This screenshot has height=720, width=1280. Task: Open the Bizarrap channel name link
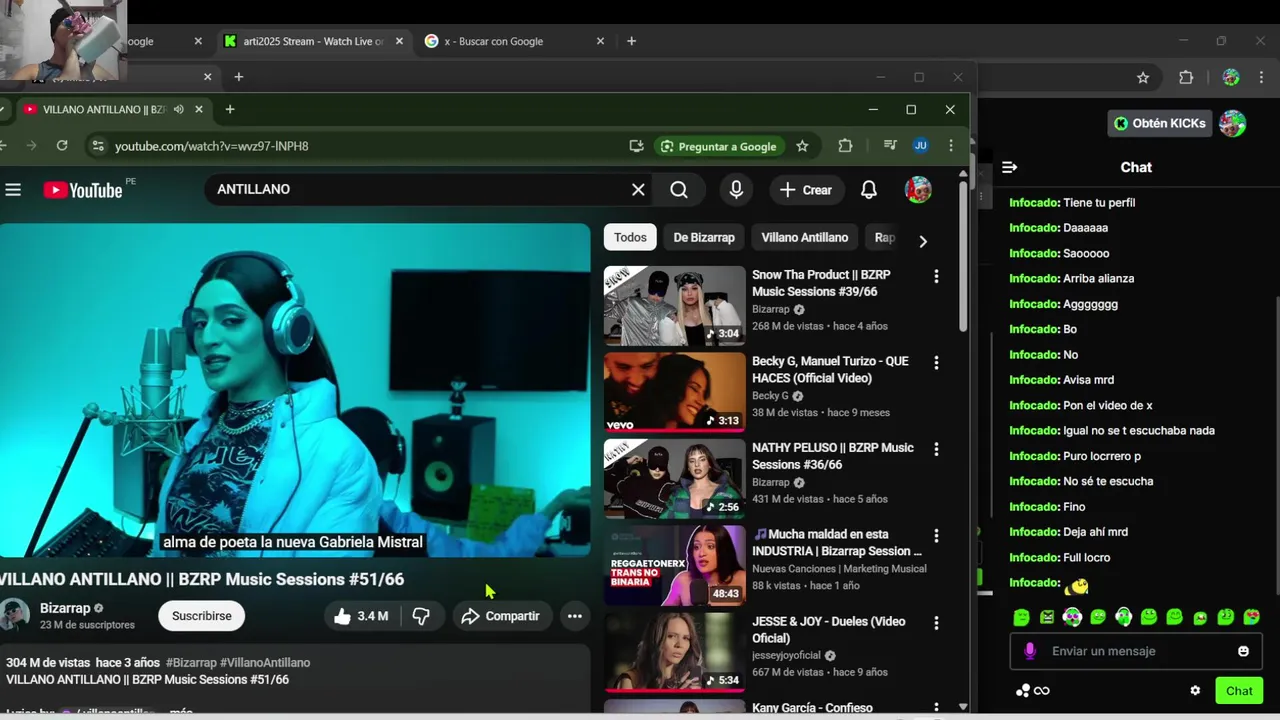pyautogui.click(x=65, y=608)
